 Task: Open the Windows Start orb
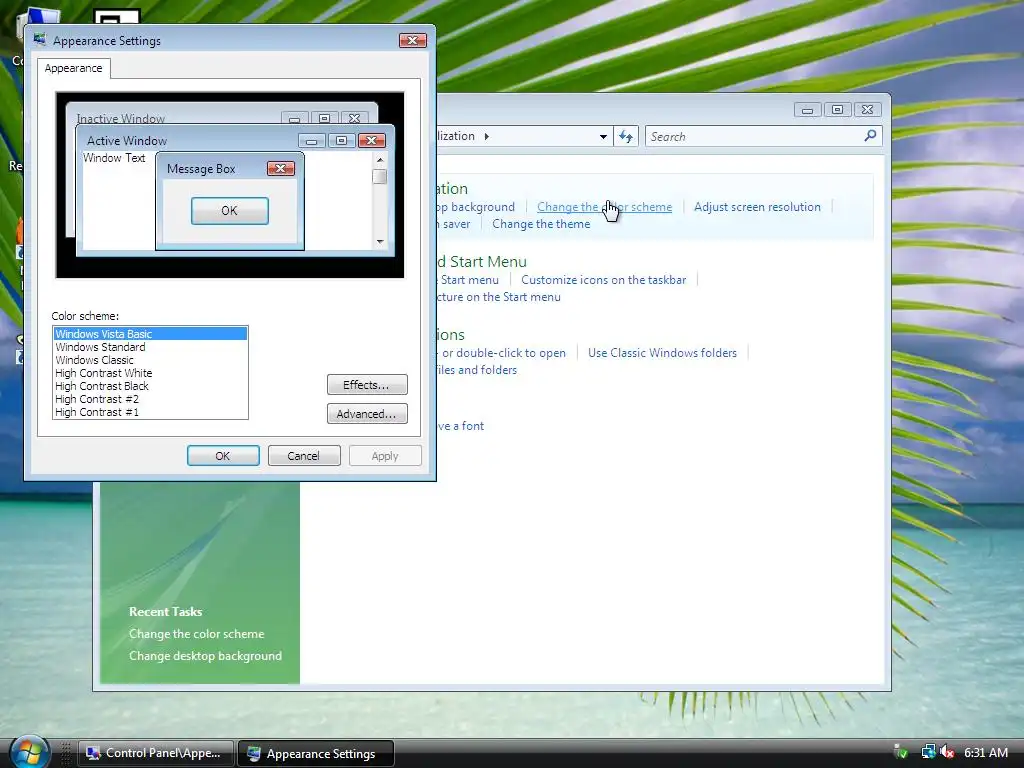(x=29, y=752)
